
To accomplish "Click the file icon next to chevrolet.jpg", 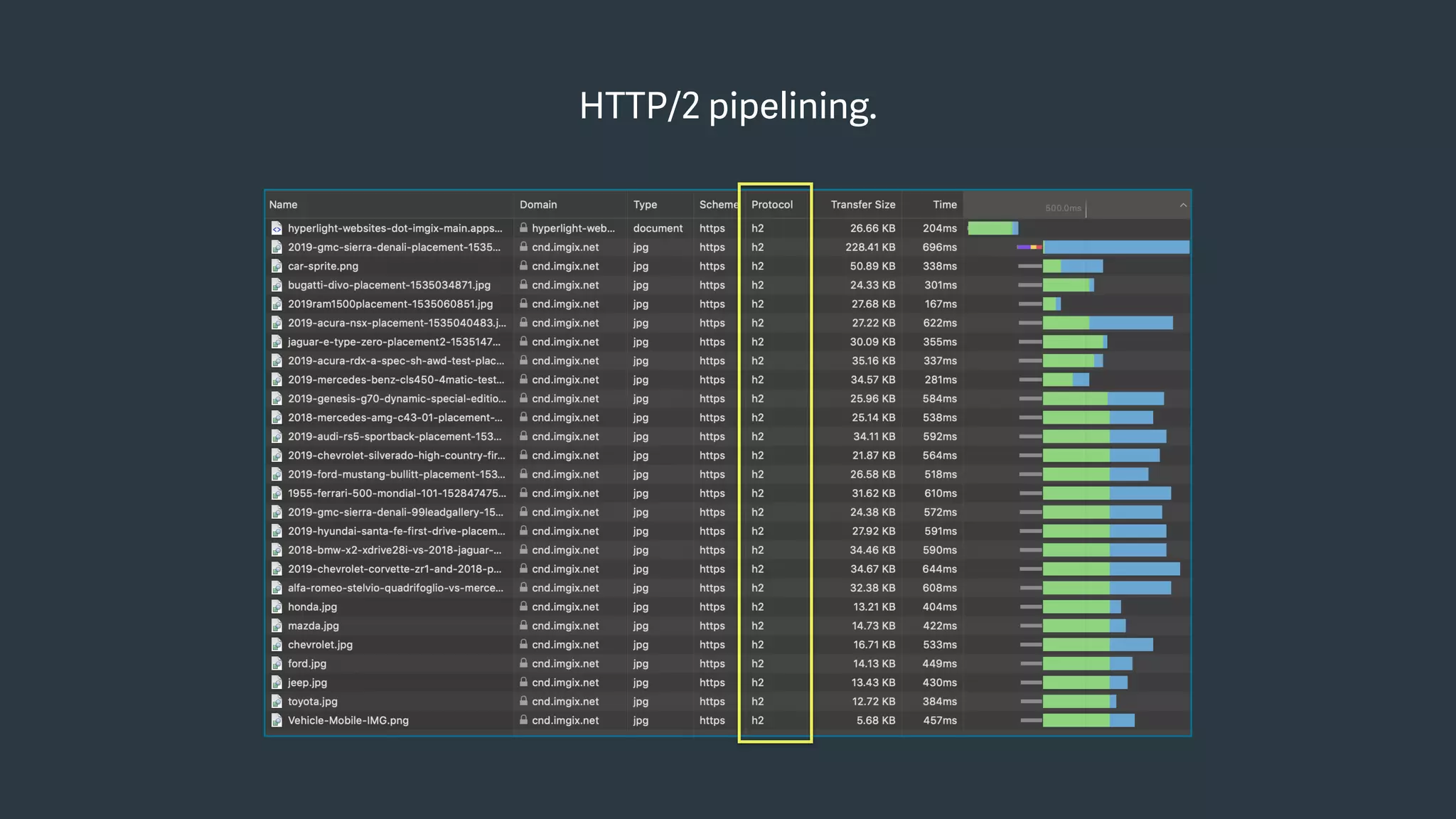I will pyautogui.click(x=277, y=645).
